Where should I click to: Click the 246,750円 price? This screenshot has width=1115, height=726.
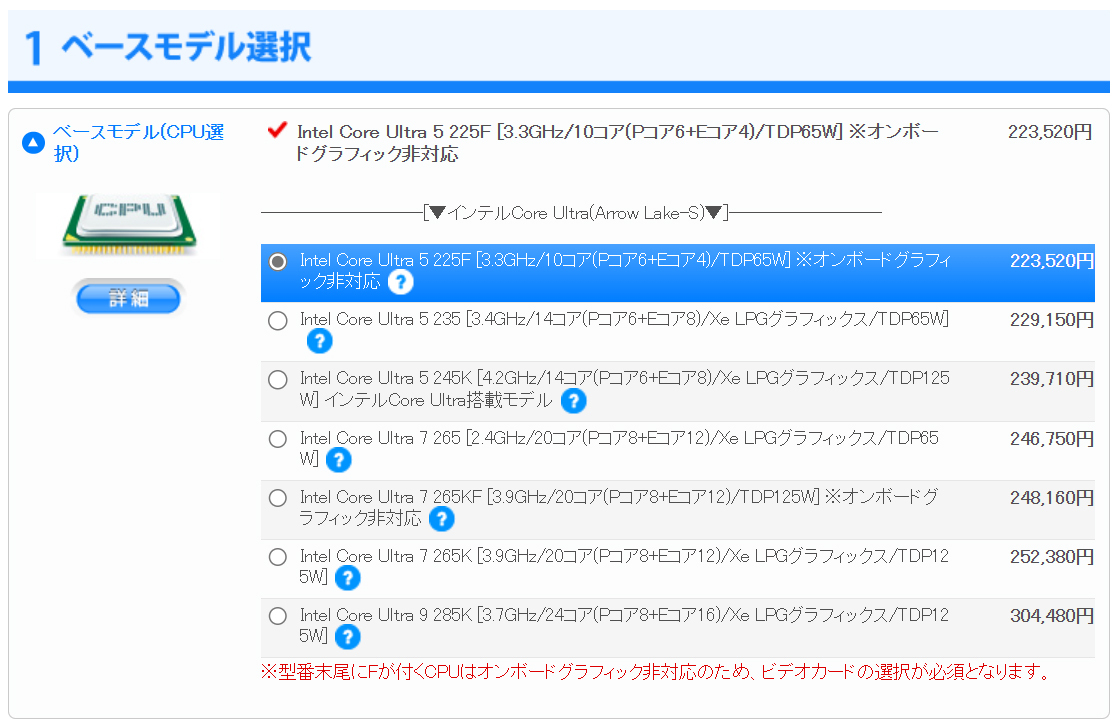[x=1052, y=439]
